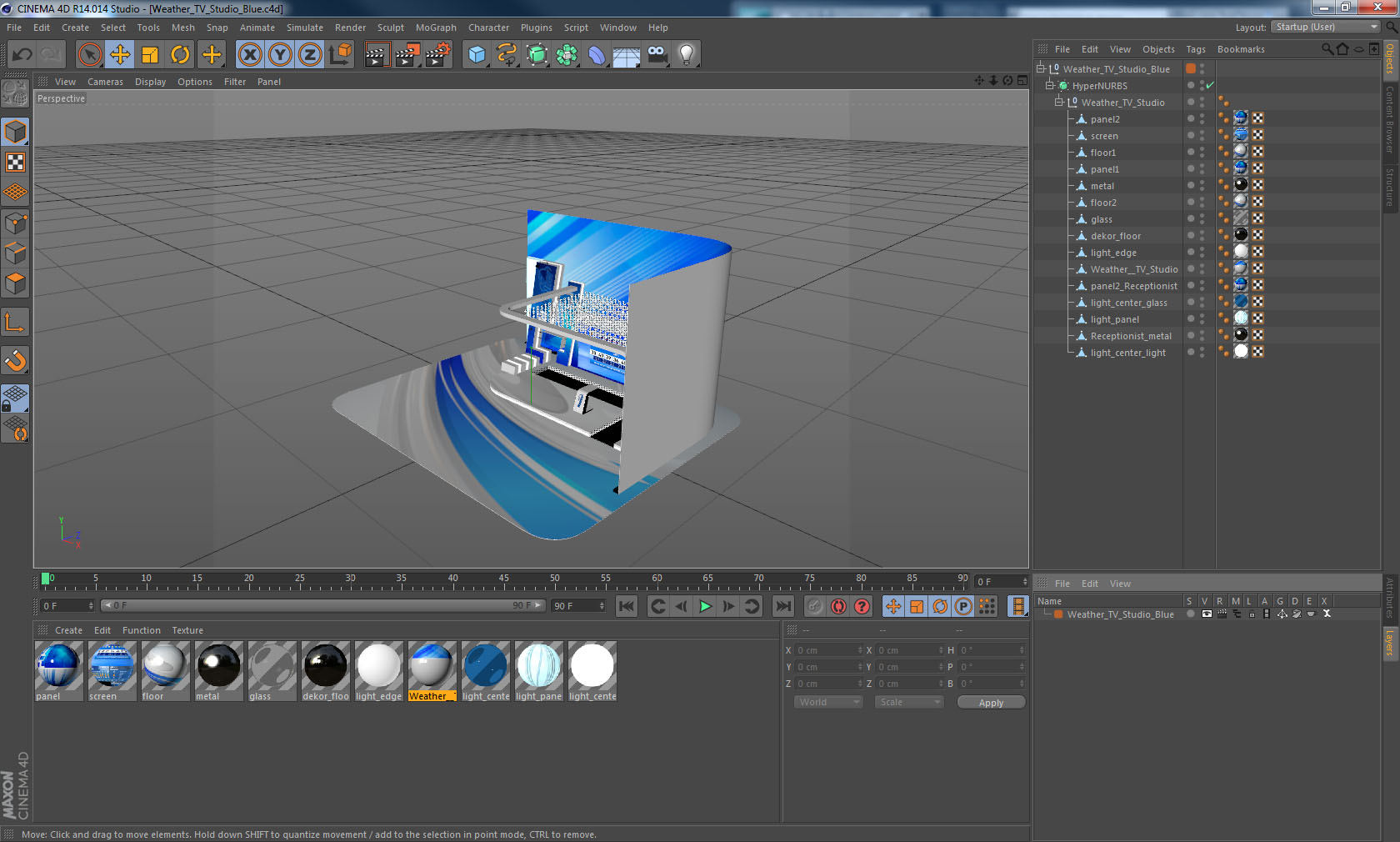Image resolution: width=1400 pixels, height=842 pixels.
Task: Add a Cube primitive object
Action: (x=477, y=55)
